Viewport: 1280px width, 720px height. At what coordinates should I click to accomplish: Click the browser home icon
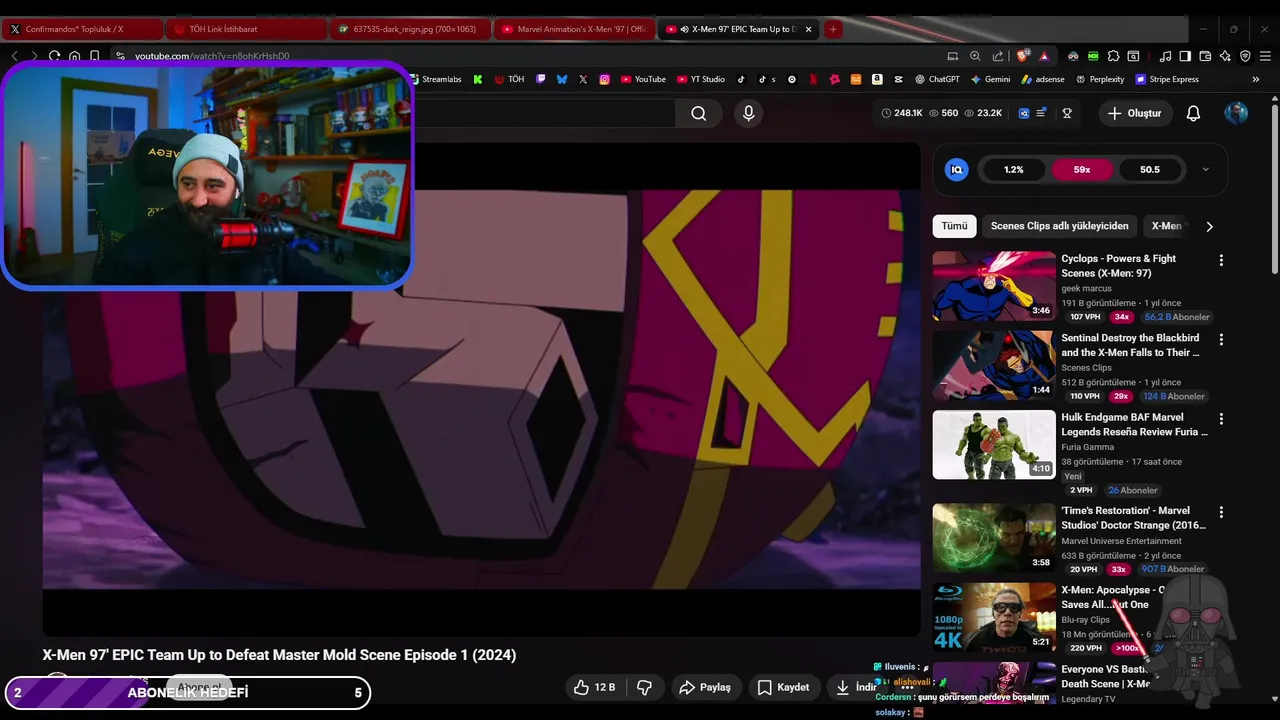[74, 56]
